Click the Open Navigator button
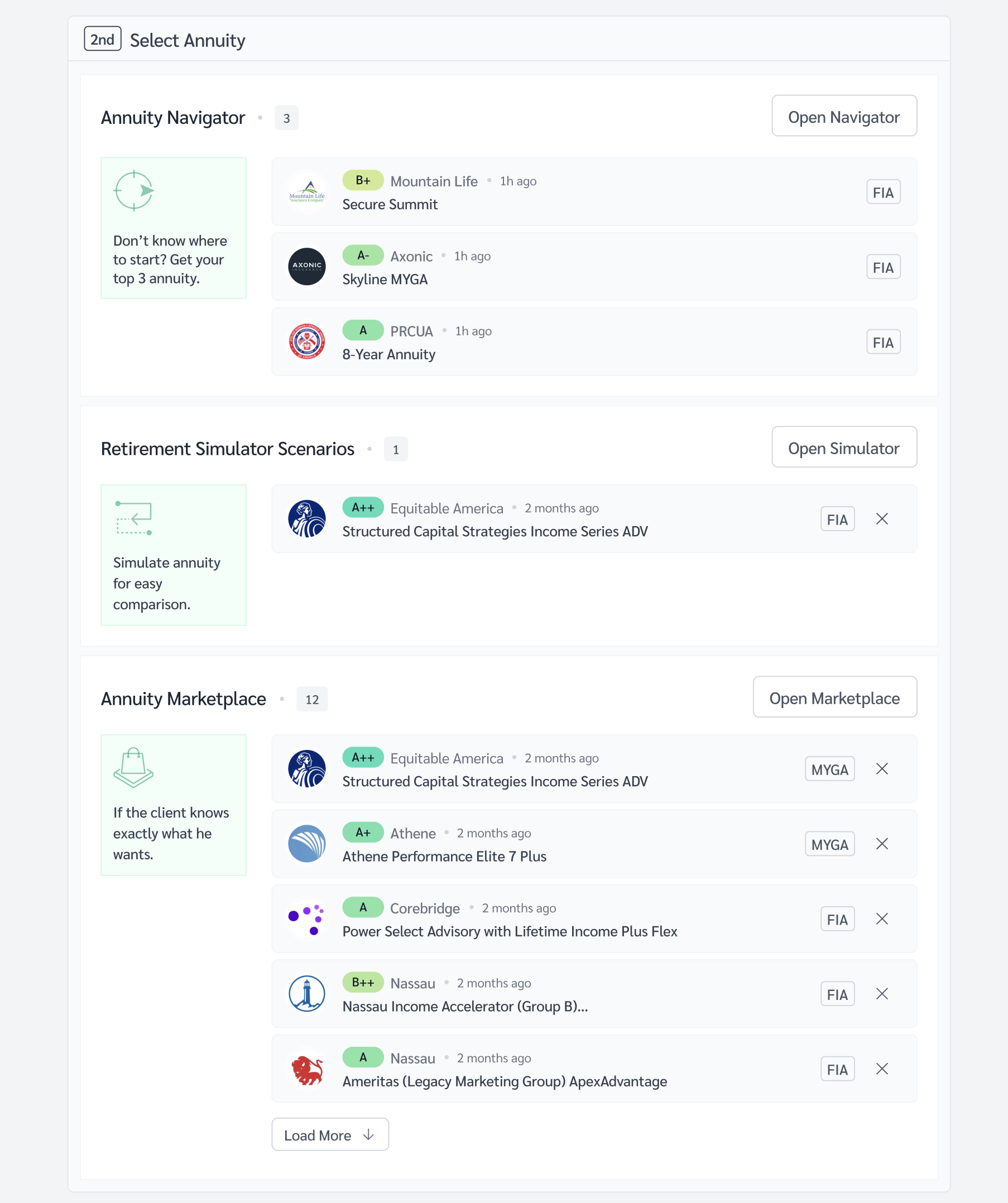 843,116
